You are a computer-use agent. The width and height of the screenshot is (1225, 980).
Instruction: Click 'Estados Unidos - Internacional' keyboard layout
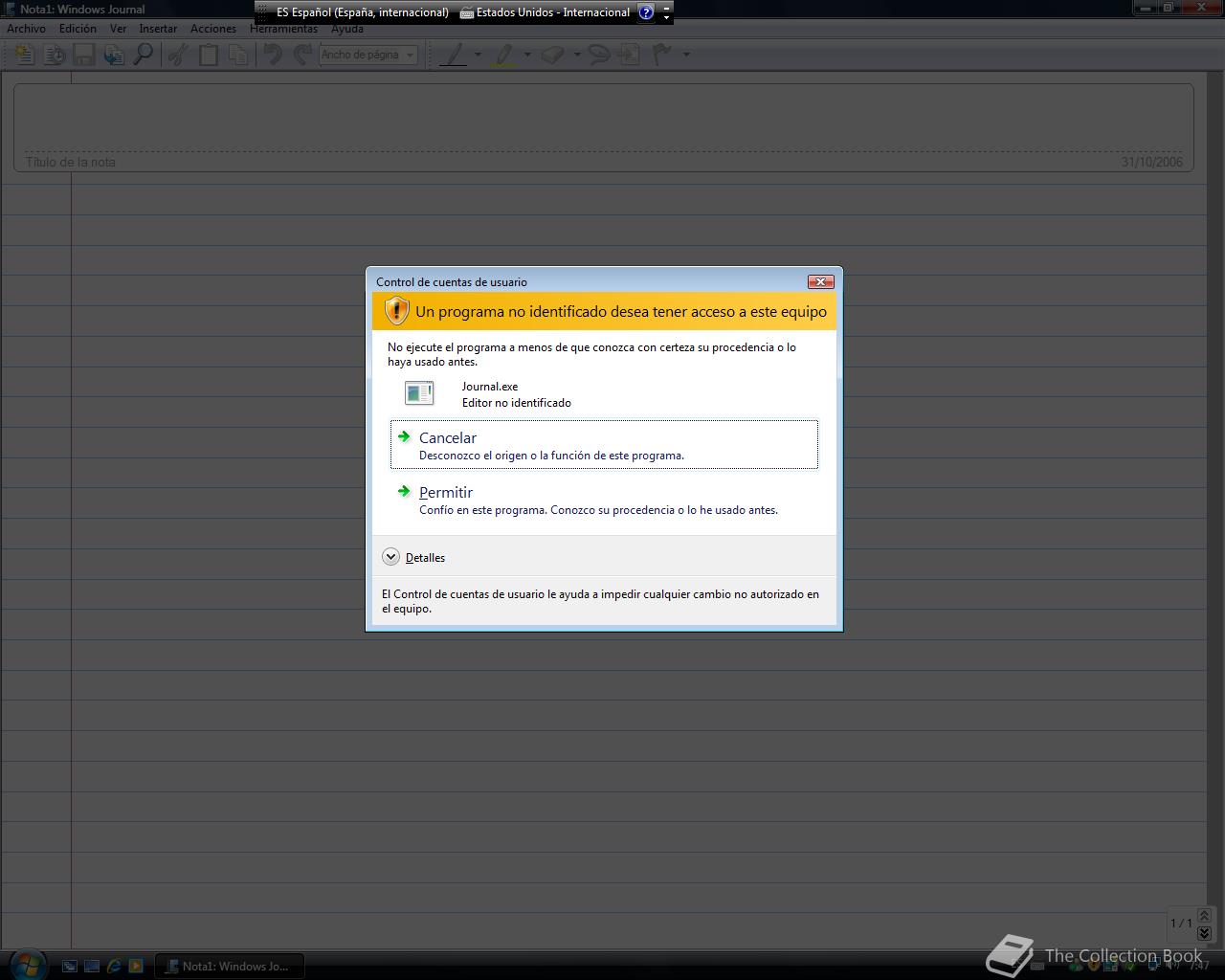pyautogui.click(x=545, y=12)
